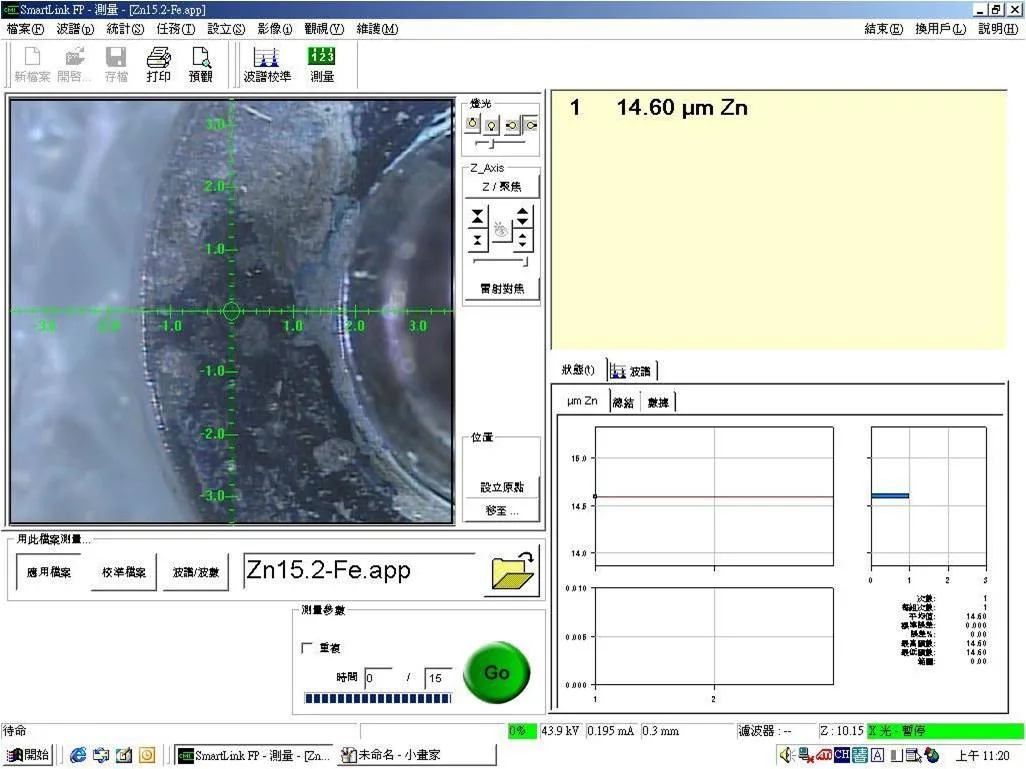
Task: Open the 波譜校準 spectrum calibration icon
Action: tap(267, 64)
